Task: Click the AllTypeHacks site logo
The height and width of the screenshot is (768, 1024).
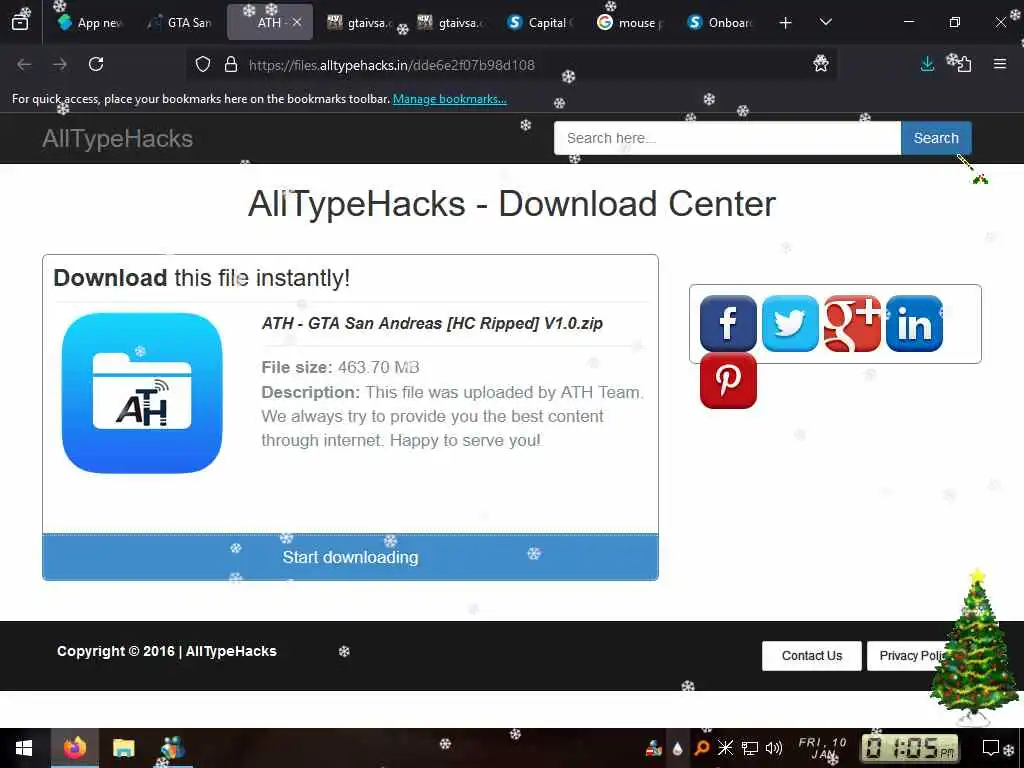Action: pos(118,138)
